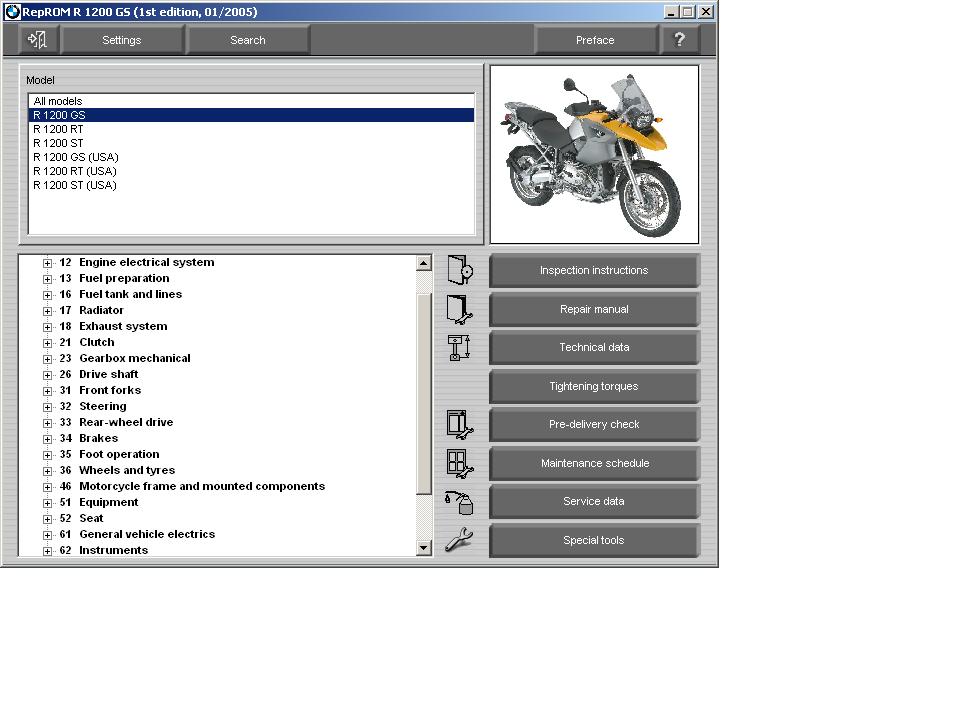Image resolution: width=960 pixels, height=723 pixels.
Task: Click the exit door icon in toolbar
Action: 38,40
